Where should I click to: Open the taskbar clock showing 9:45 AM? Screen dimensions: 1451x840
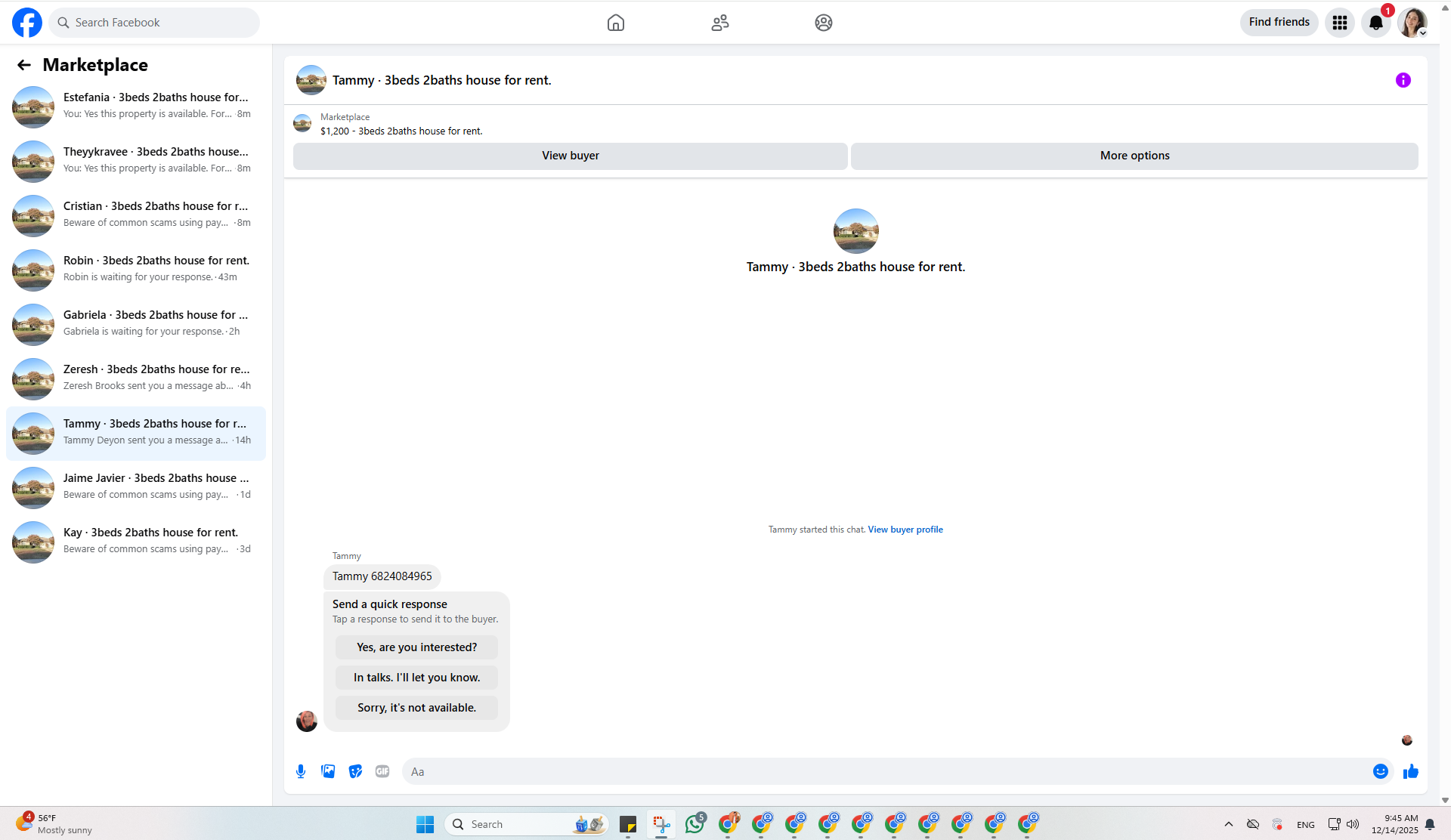1395,824
